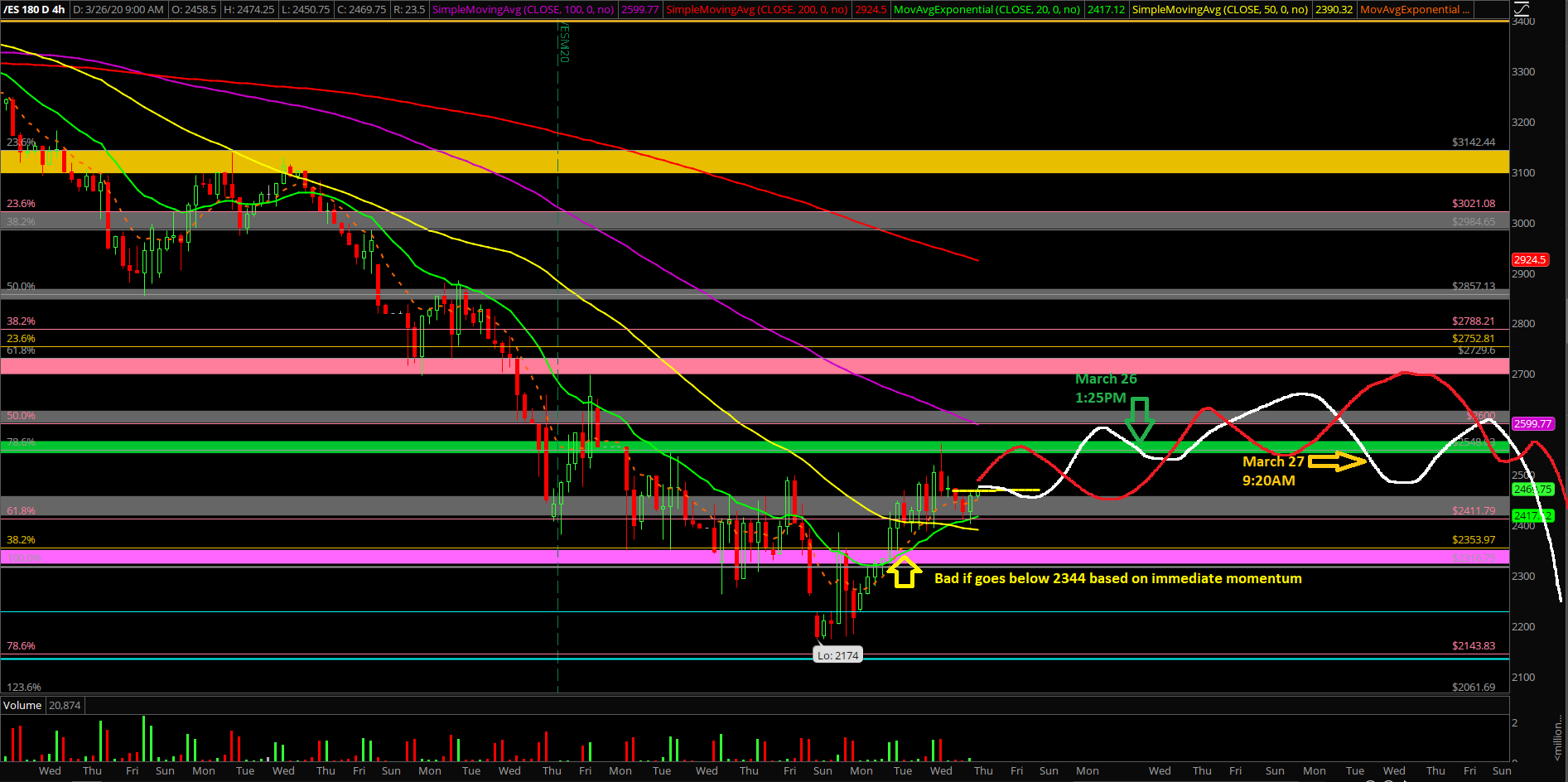Screen dimensions: 1568x782
Task: Click the $3021.08 Fibonacci level label
Action: click(1474, 203)
